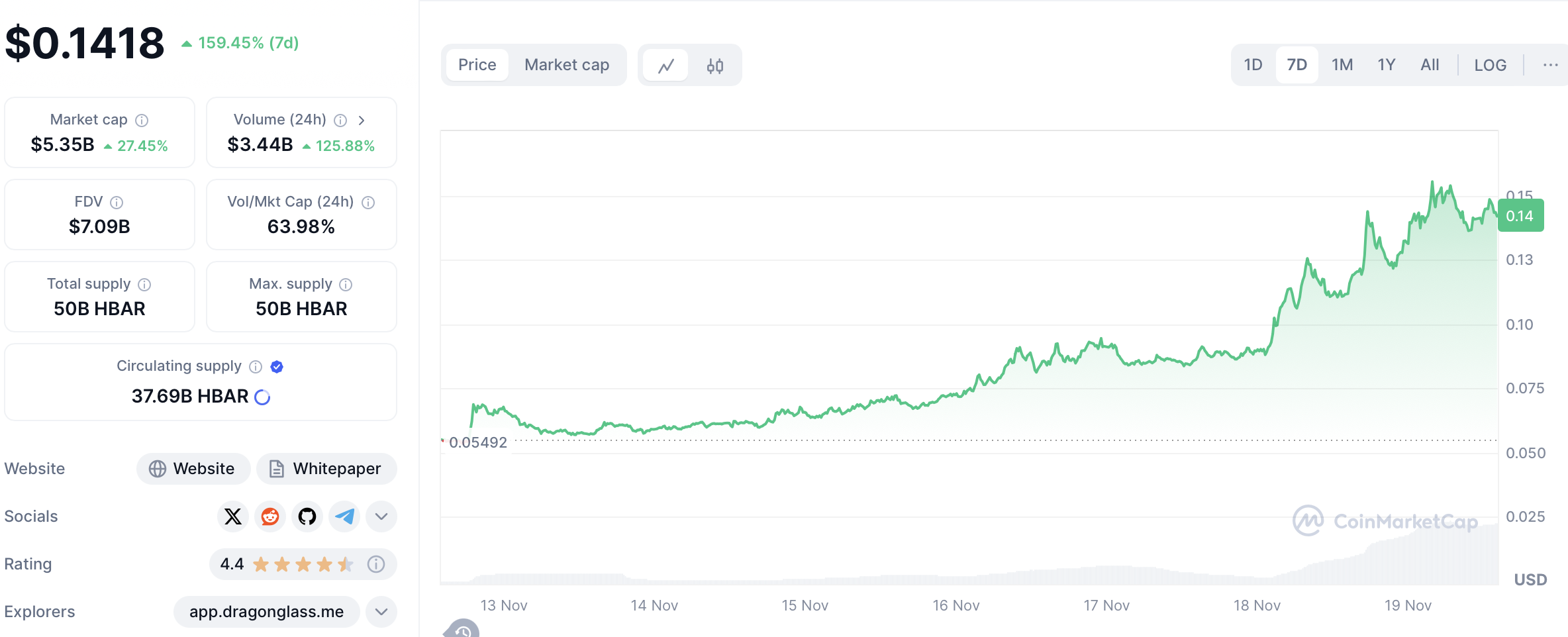This screenshot has width=1568, height=637.
Task: Open the GitHub repository icon
Action: (x=307, y=516)
